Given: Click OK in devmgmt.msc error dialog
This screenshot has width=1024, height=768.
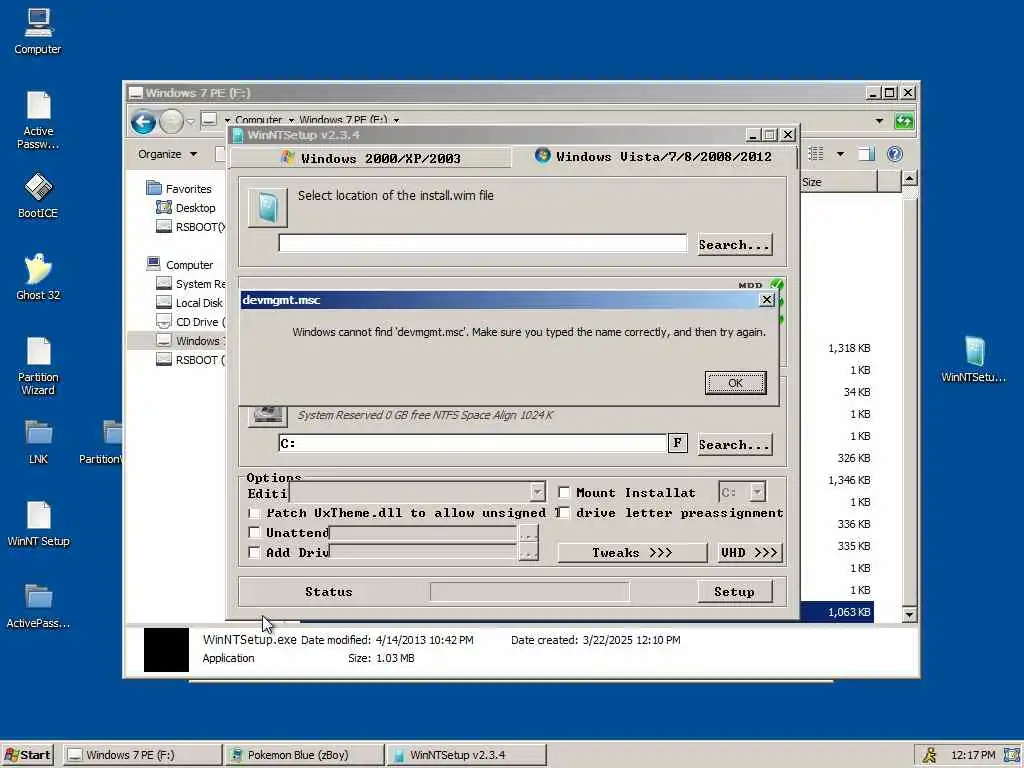Looking at the screenshot, I should pyautogui.click(x=735, y=383).
